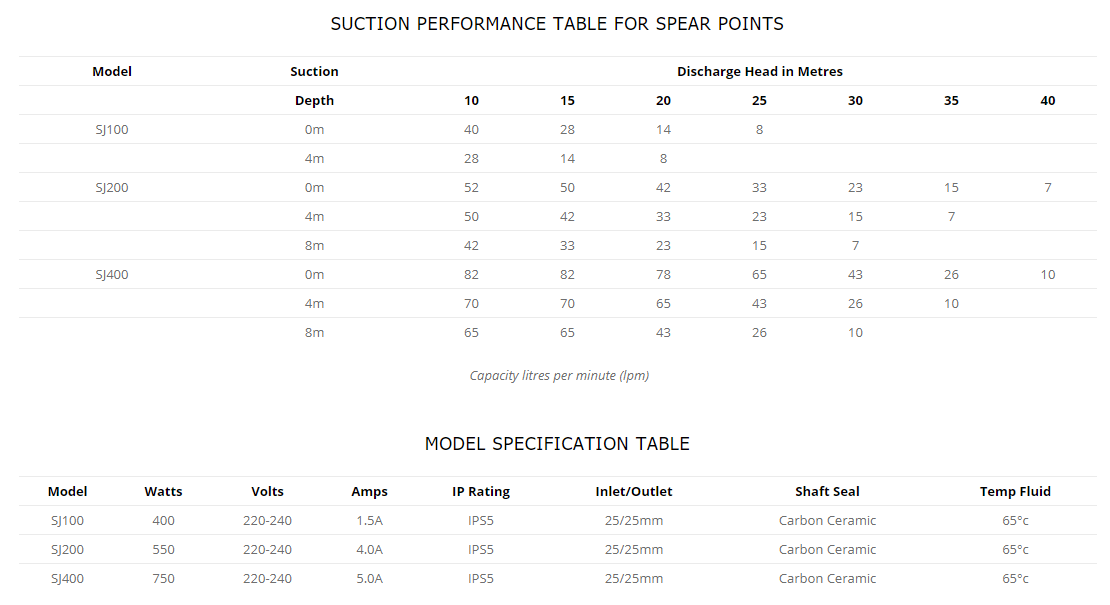Image resolution: width=1110 pixels, height=605 pixels.
Task: Click SJ200 in the specification table
Action: (68, 549)
